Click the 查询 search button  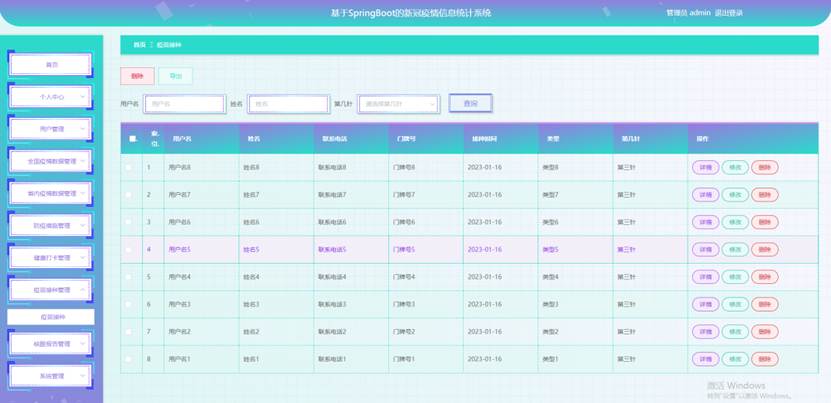click(471, 103)
